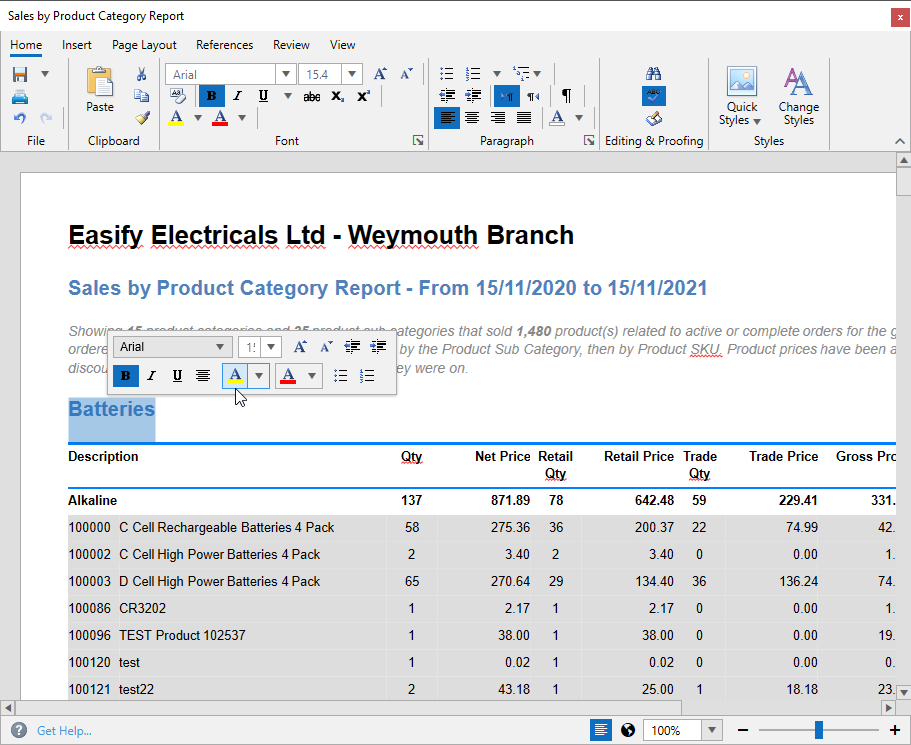Viewport: 911px width, 745px height.
Task: Open ribbon font color dropdown arrow
Action: pos(242,118)
